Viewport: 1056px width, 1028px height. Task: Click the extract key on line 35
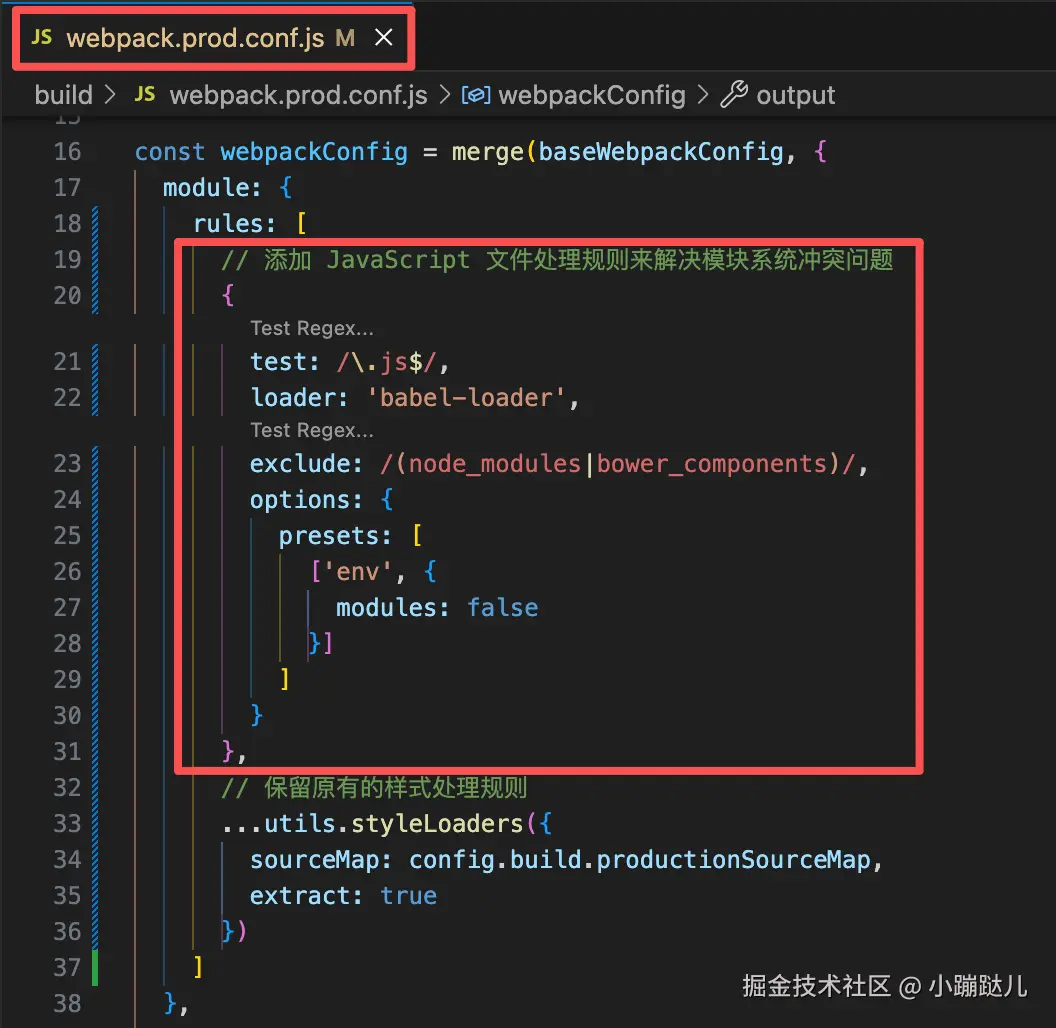pos(298,896)
